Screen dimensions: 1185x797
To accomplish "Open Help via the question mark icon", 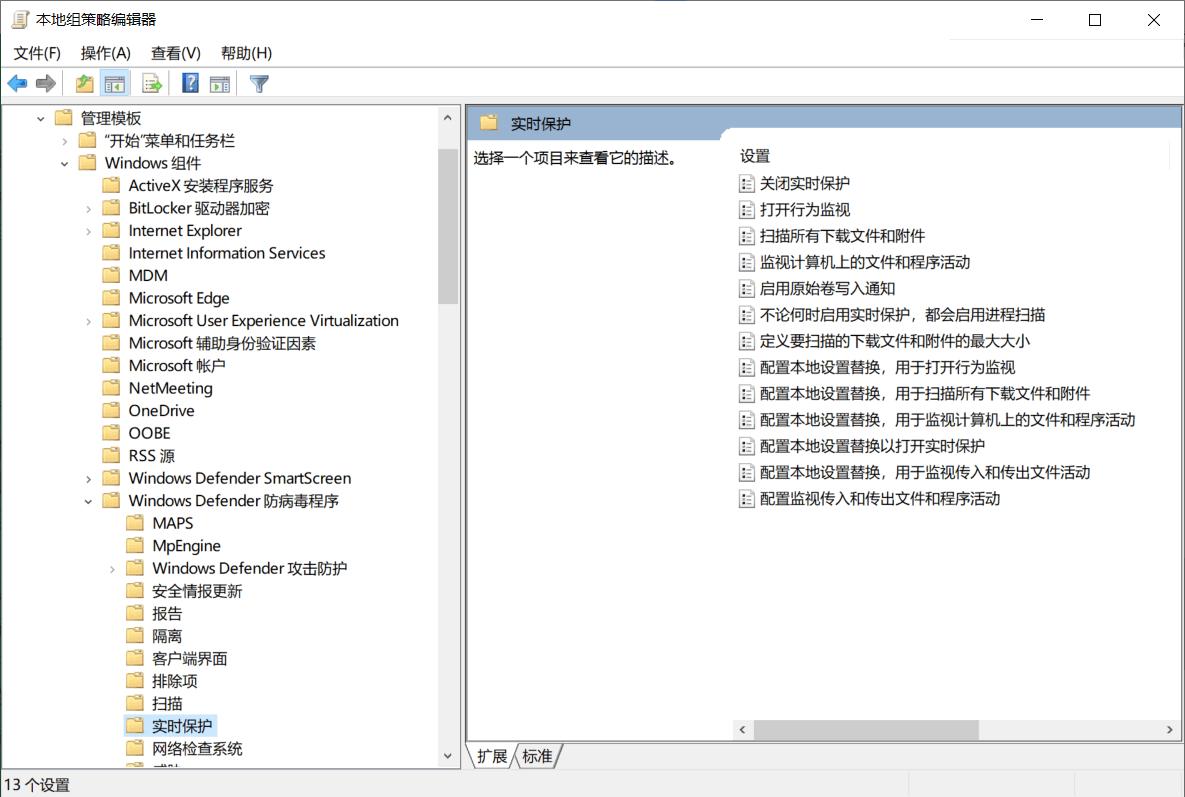I will click(x=189, y=83).
